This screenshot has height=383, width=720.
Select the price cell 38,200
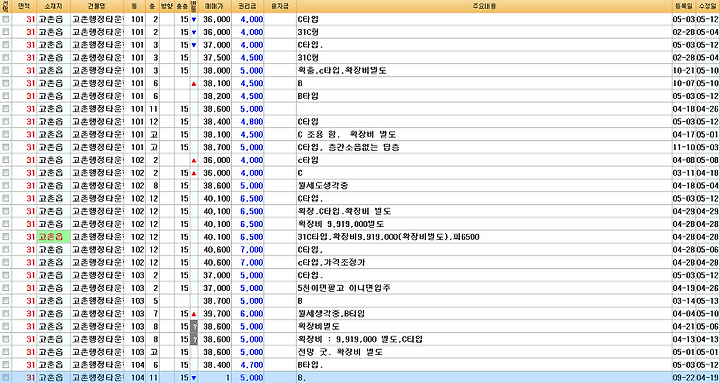coord(217,96)
